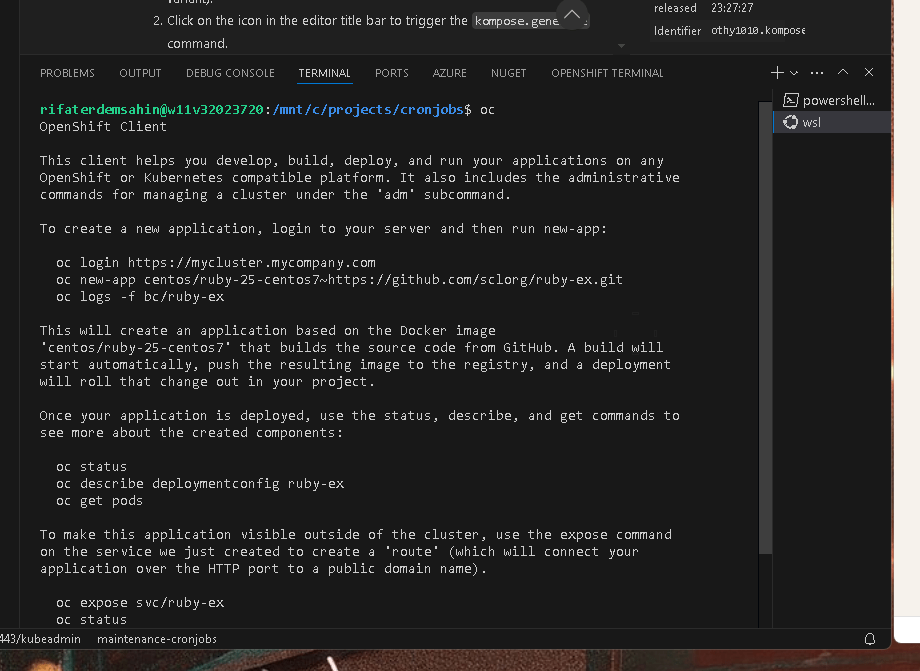Screen dimensions: 920x671
Task: Click the 'oc get pods' line
Action: (99, 501)
